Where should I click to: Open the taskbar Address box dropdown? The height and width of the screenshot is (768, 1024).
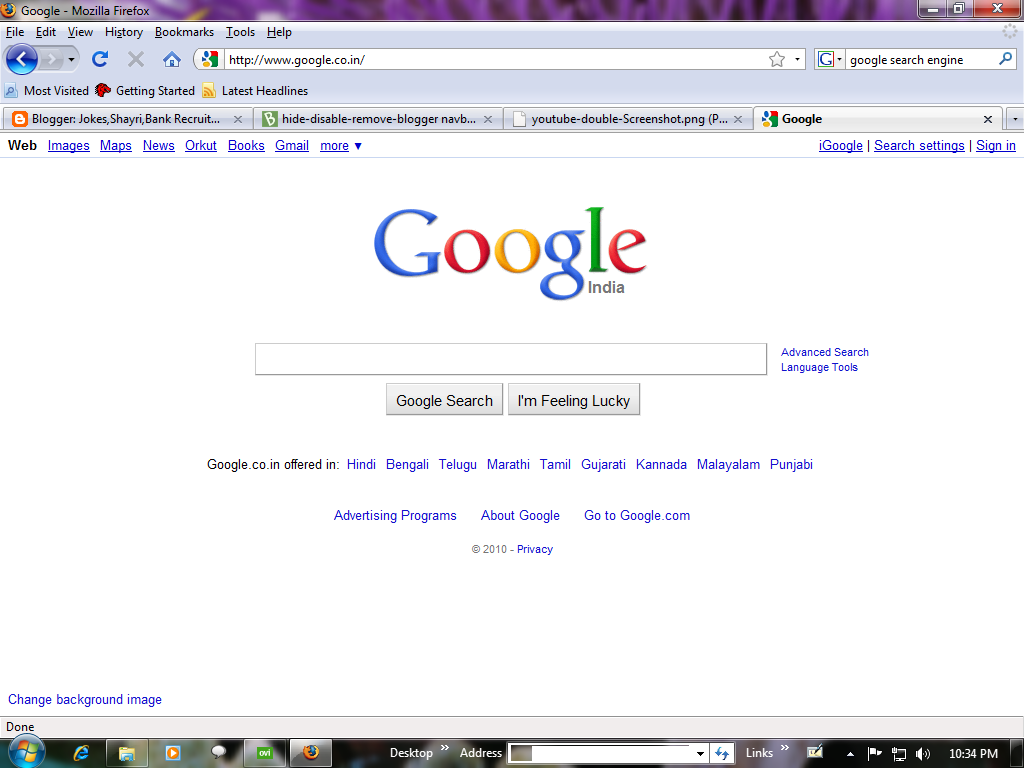tap(700, 754)
